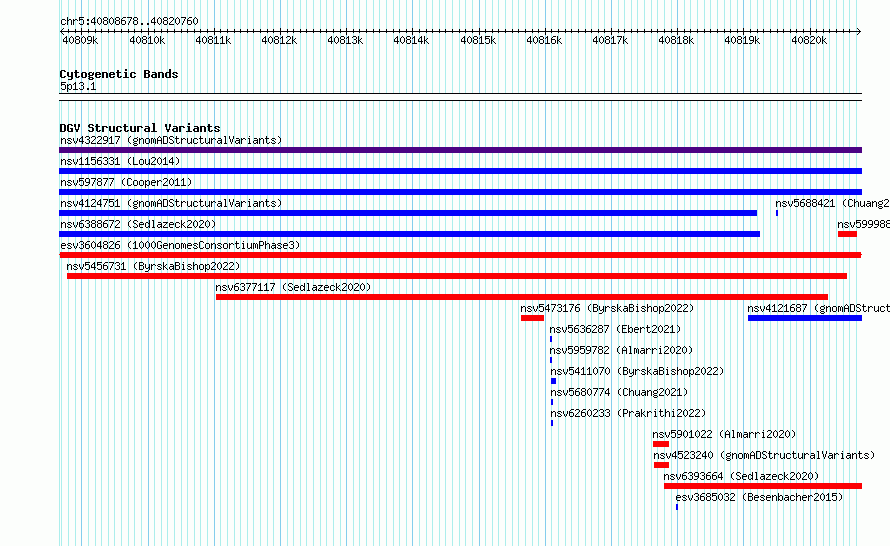Click the red bar under nsv5901022

point(661,444)
